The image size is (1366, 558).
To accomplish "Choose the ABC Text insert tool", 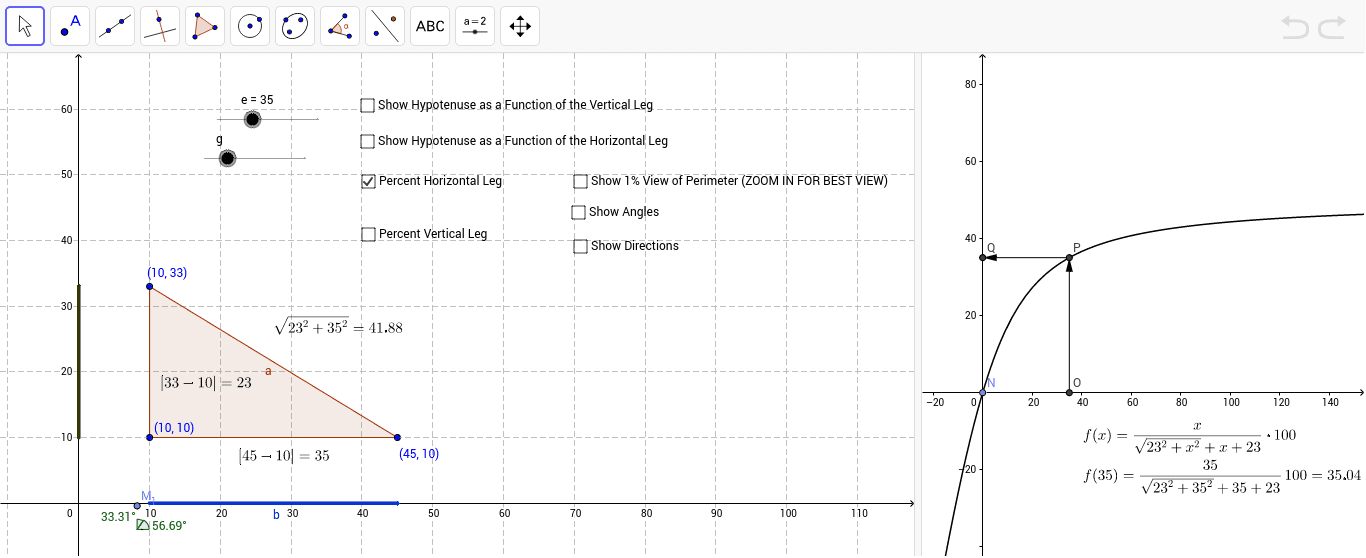I will pyautogui.click(x=430, y=26).
